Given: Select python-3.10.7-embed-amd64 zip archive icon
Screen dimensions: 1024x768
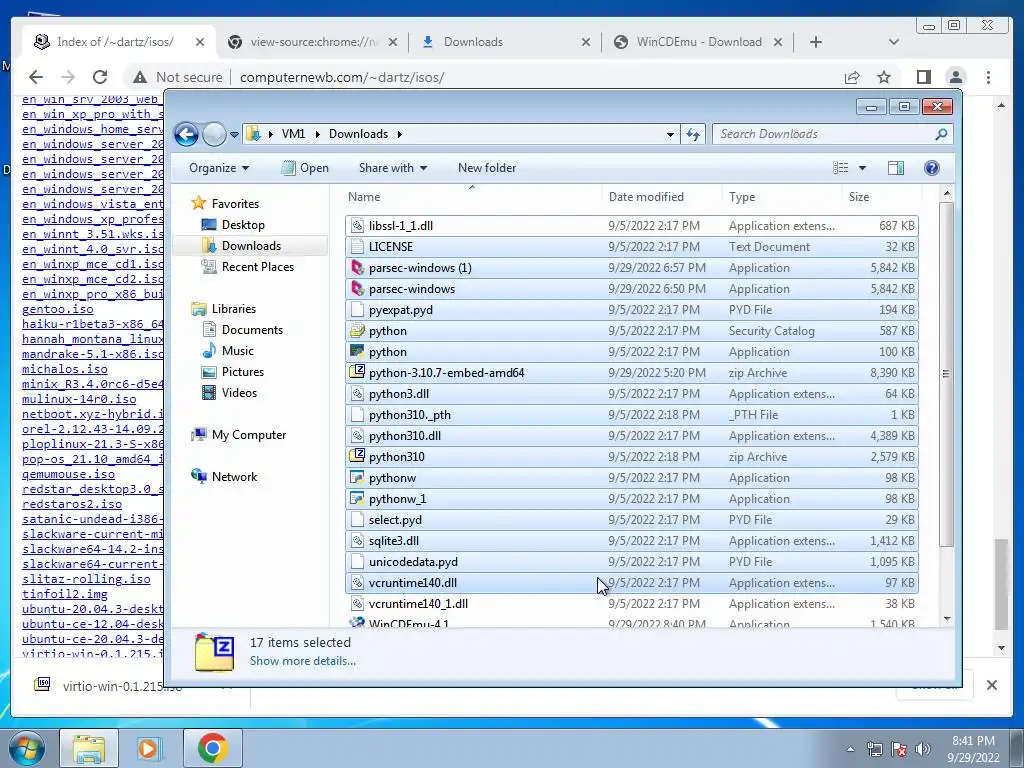Looking at the screenshot, I should point(357,372).
